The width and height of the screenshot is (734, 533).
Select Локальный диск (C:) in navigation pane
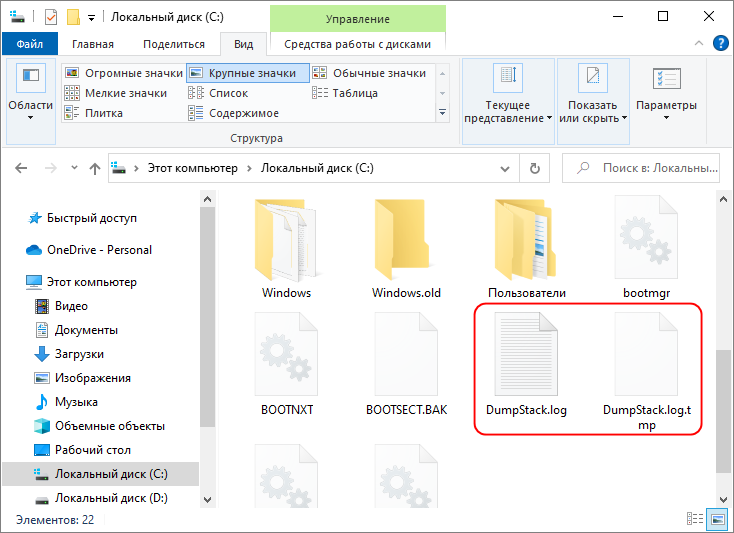pos(101,474)
